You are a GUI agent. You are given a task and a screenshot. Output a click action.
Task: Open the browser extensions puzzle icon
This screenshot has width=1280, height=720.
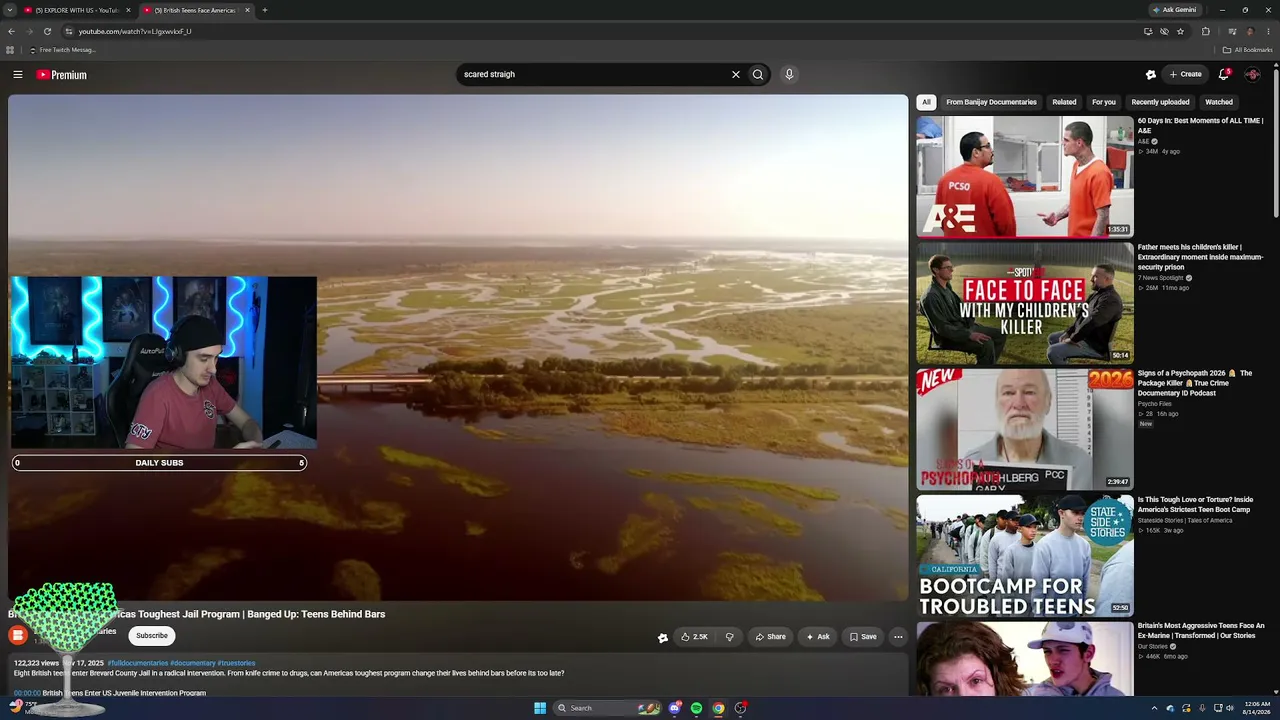pos(1206,31)
